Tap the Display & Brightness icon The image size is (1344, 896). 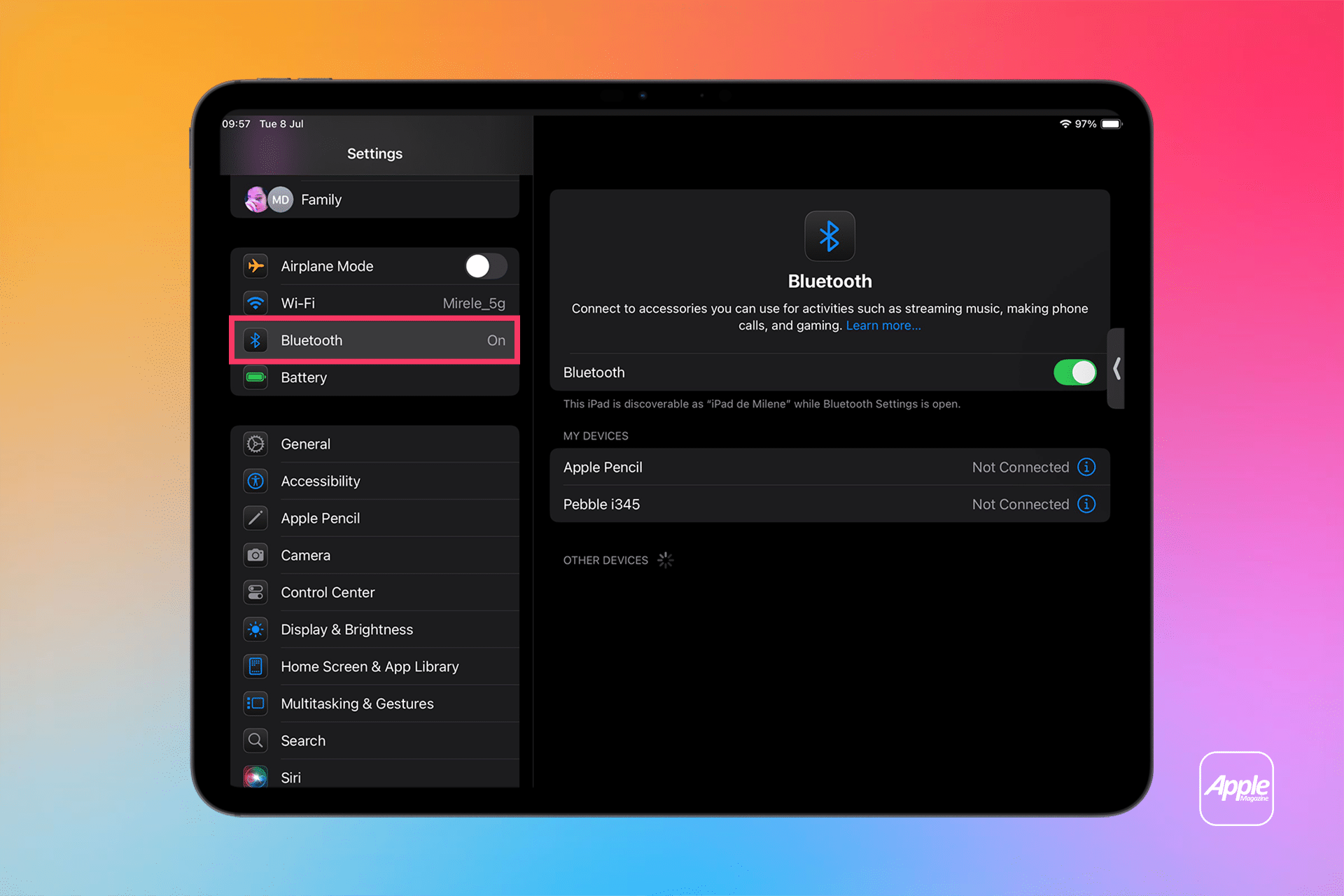[x=255, y=629]
